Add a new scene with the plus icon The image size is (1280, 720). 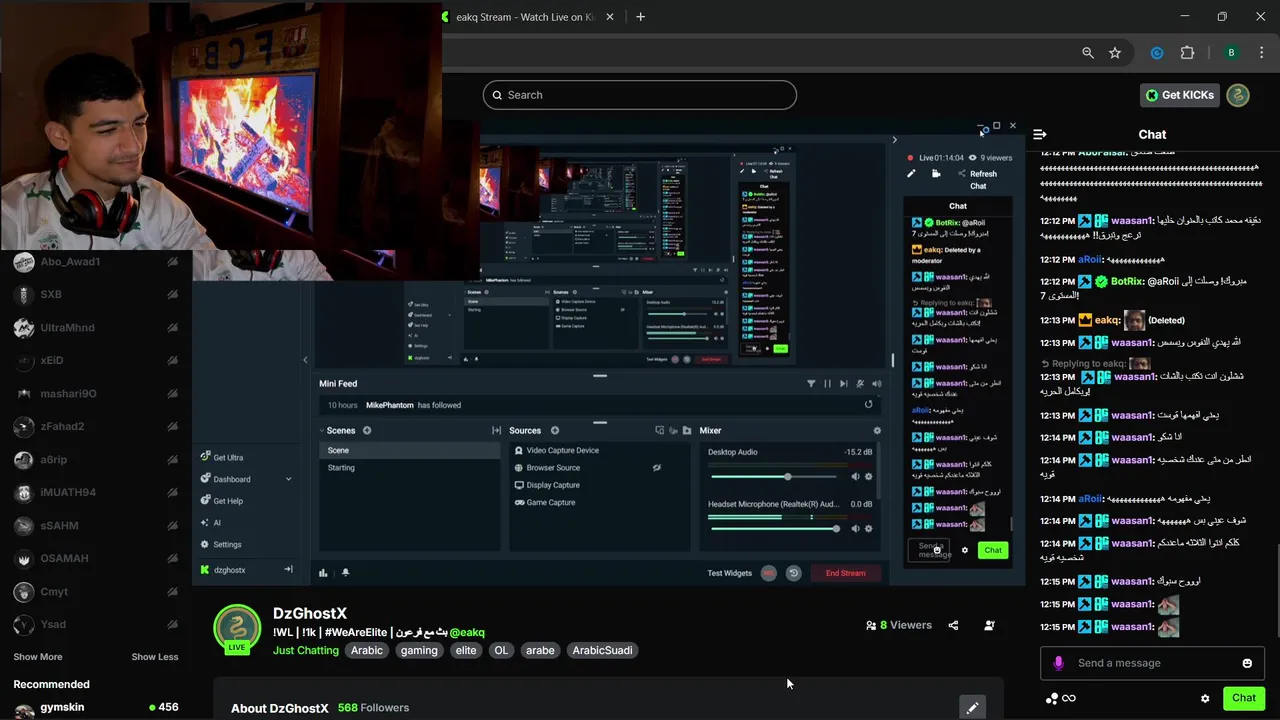[x=367, y=430]
